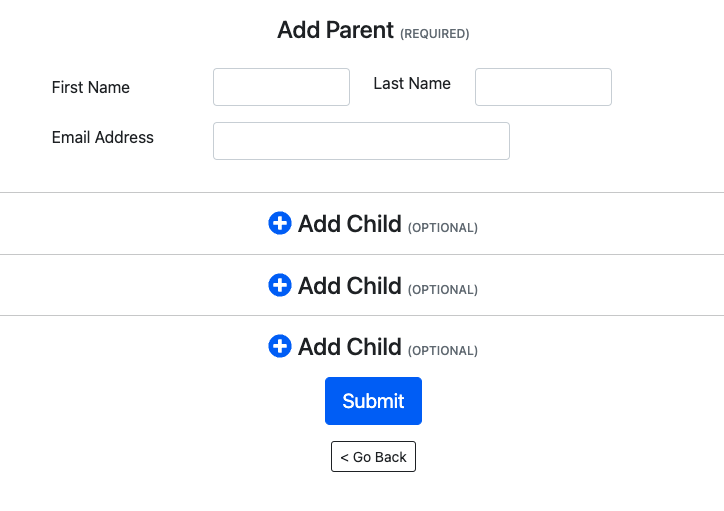Go back using the Go Back button

pos(373,457)
